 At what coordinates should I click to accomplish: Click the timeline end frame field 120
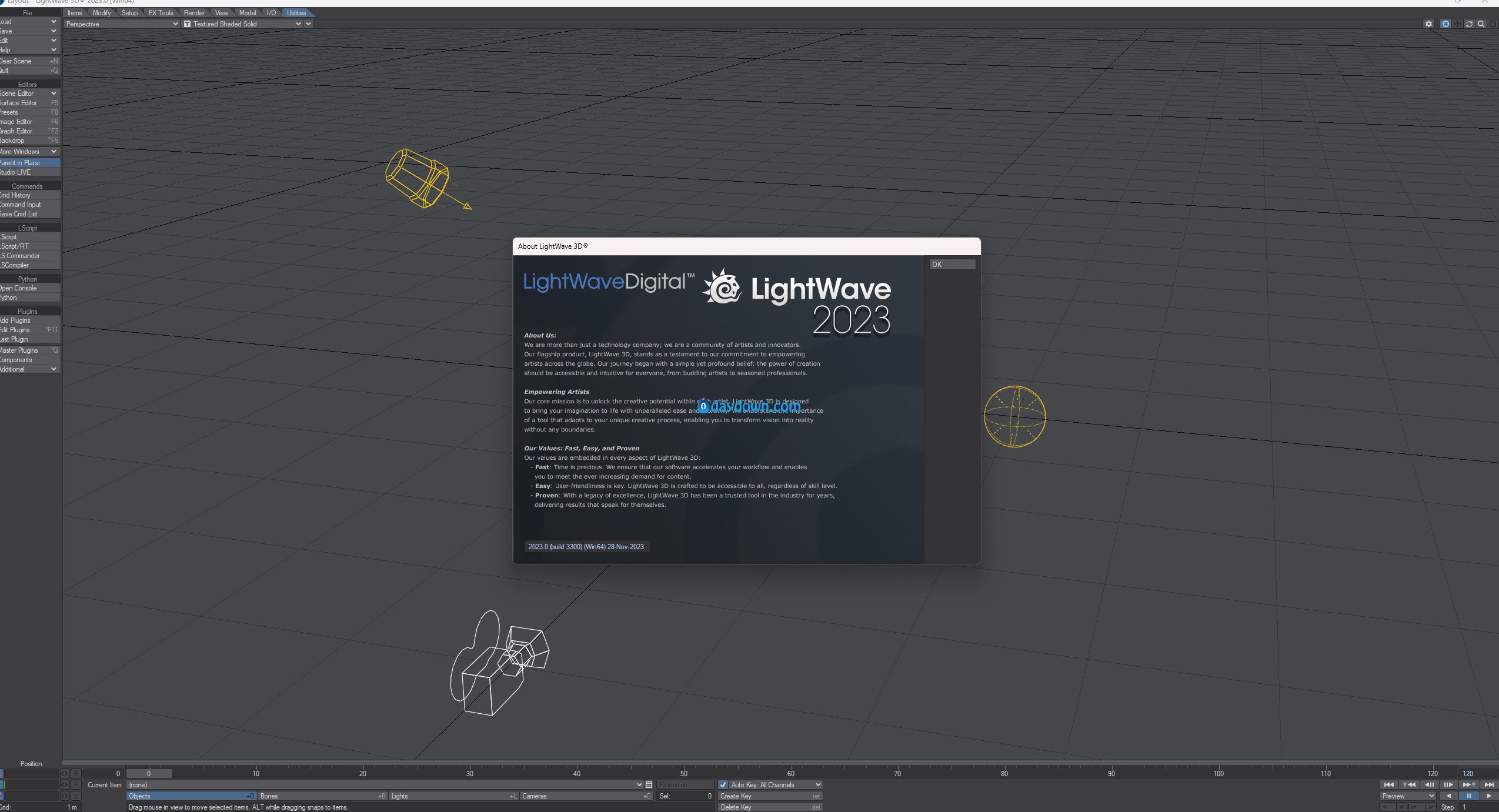(1478, 774)
